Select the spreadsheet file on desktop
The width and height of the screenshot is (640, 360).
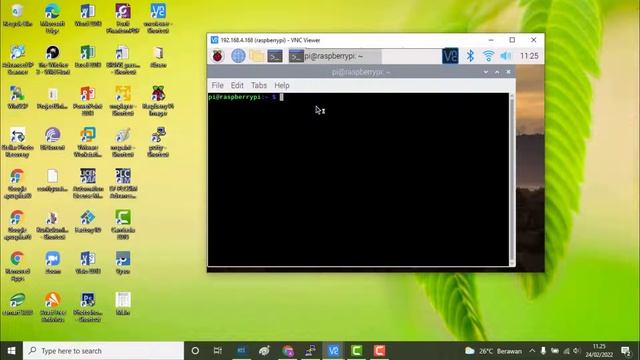[123, 304]
